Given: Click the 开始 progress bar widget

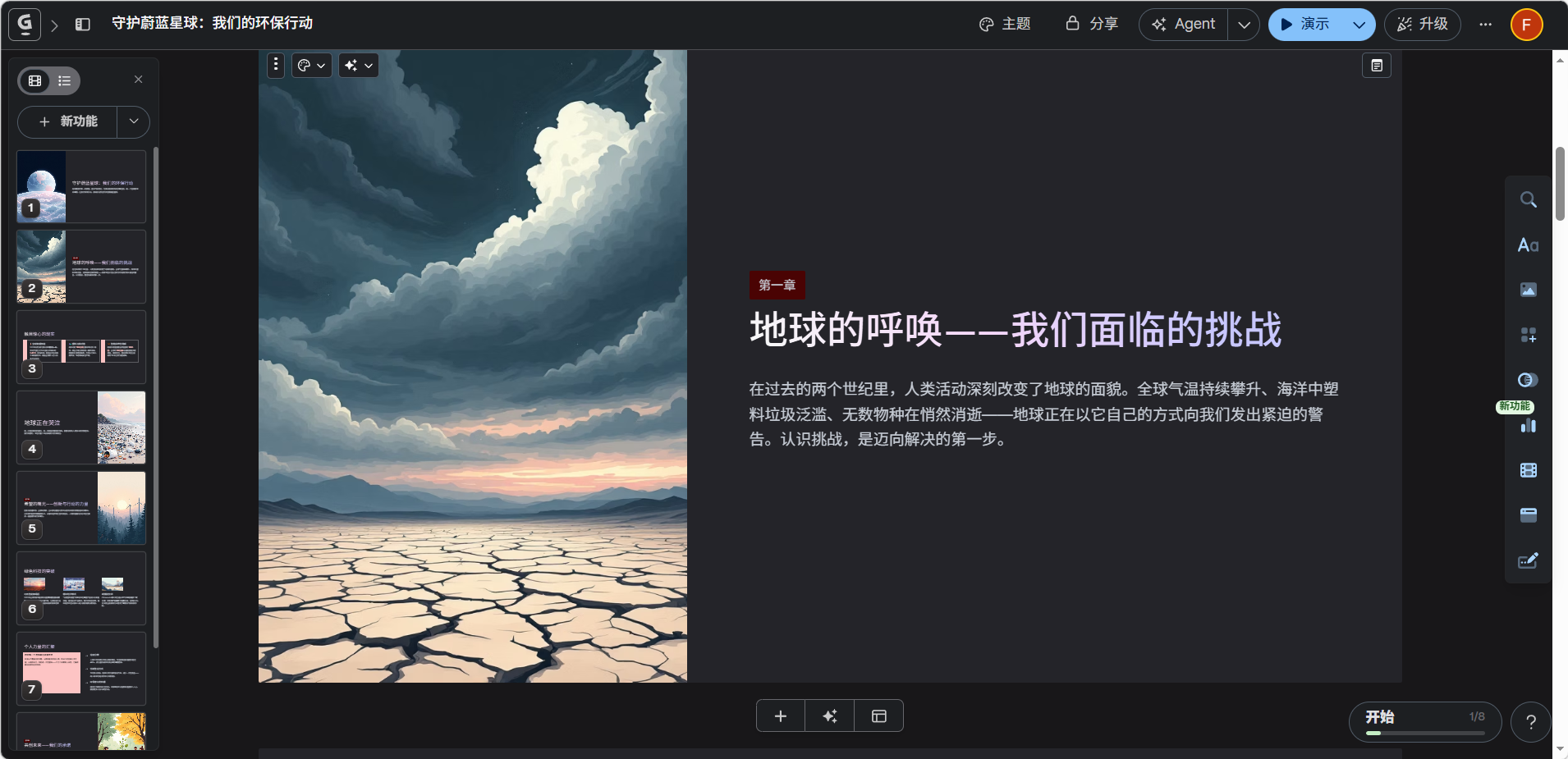Looking at the screenshot, I should pos(1425,722).
